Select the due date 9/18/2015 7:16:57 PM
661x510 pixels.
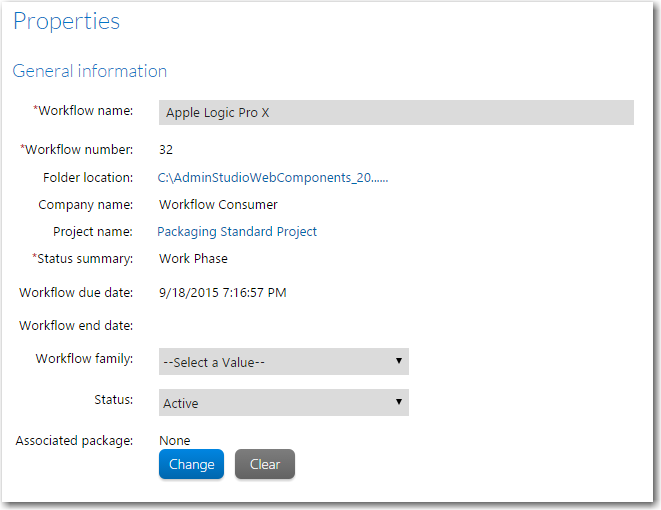(x=223, y=293)
